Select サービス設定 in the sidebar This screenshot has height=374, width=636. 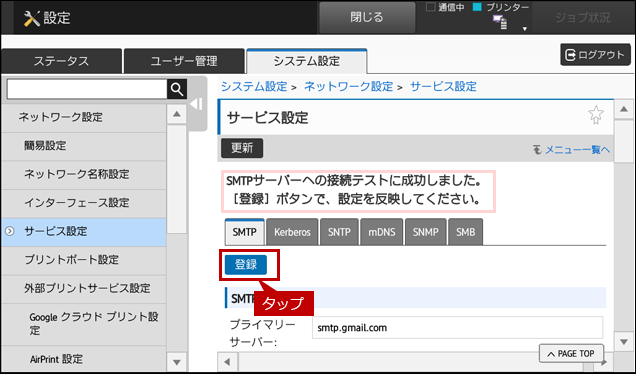84,232
